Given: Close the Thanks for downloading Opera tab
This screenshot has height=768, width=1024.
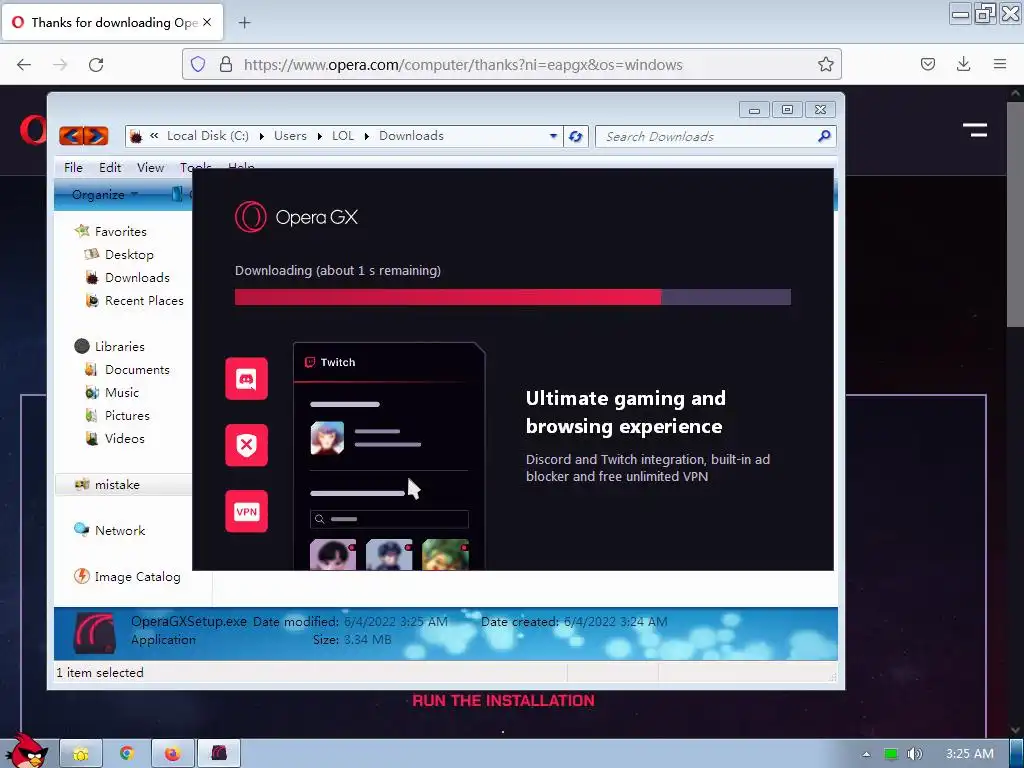Looking at the screenshot, I should coord(207,22).
